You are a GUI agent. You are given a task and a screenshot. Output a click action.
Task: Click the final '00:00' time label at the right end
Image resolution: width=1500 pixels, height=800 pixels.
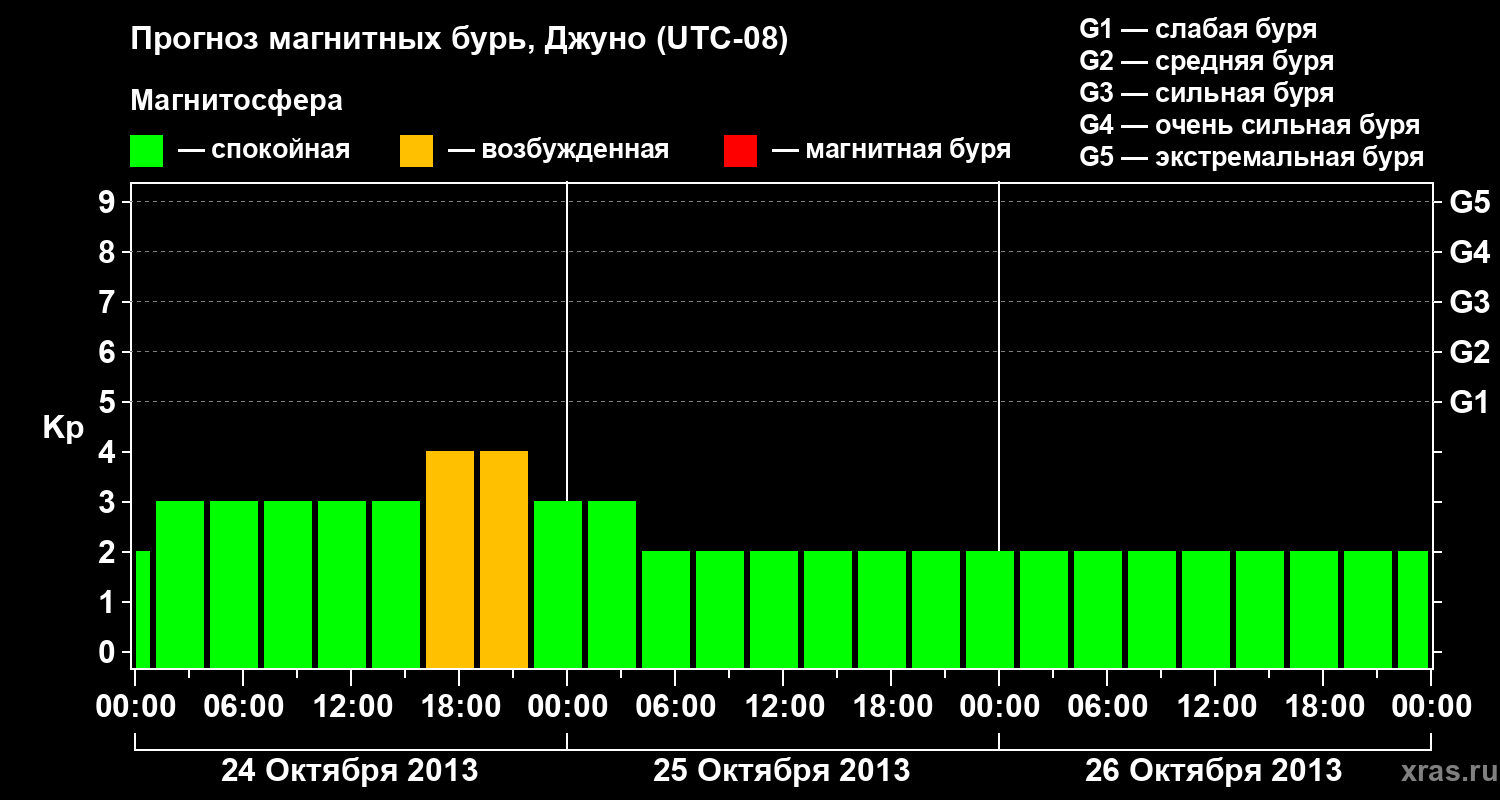[1430, 707]
